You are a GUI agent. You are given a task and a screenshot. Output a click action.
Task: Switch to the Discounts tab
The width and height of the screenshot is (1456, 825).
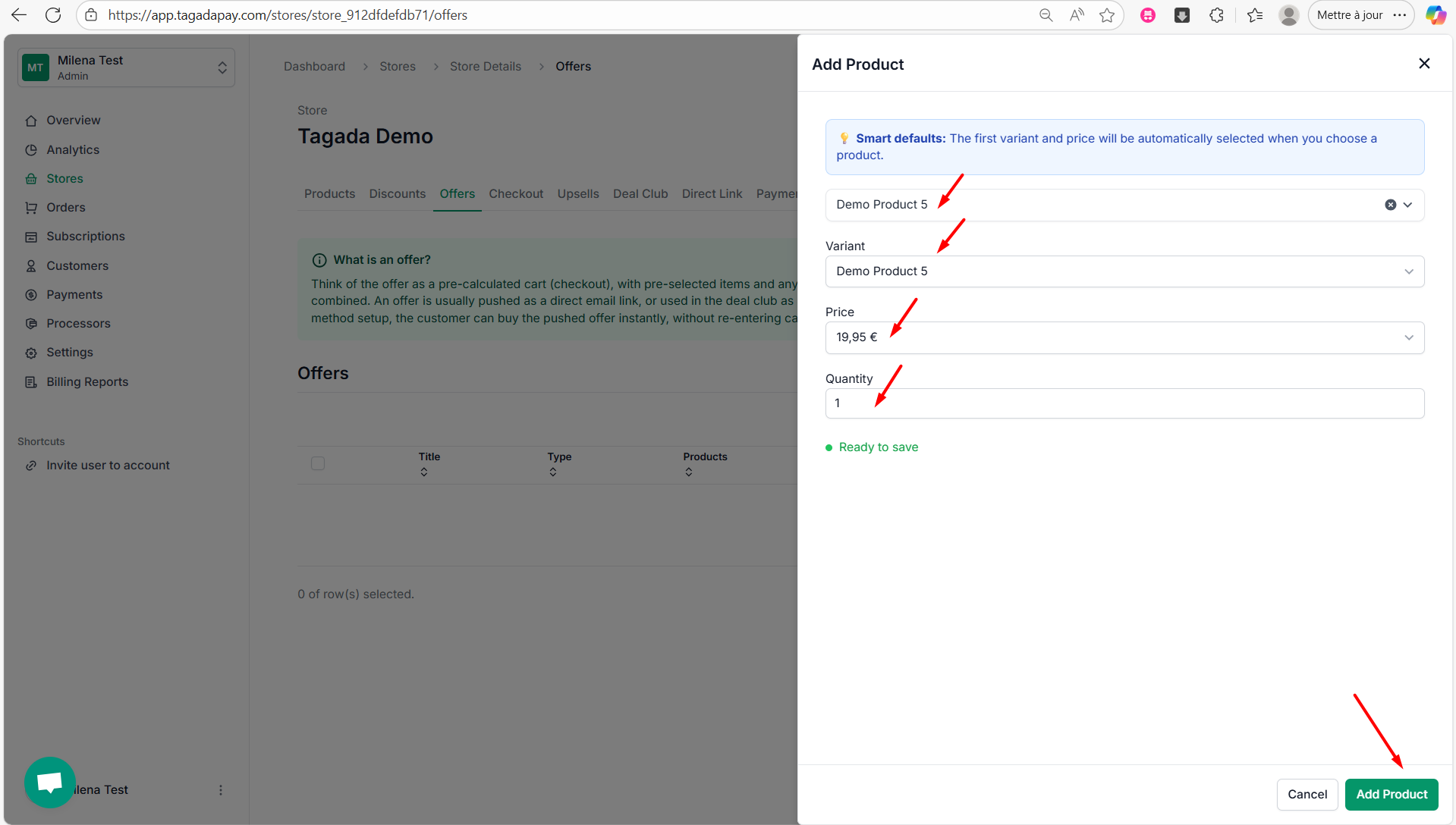point(398,194)
